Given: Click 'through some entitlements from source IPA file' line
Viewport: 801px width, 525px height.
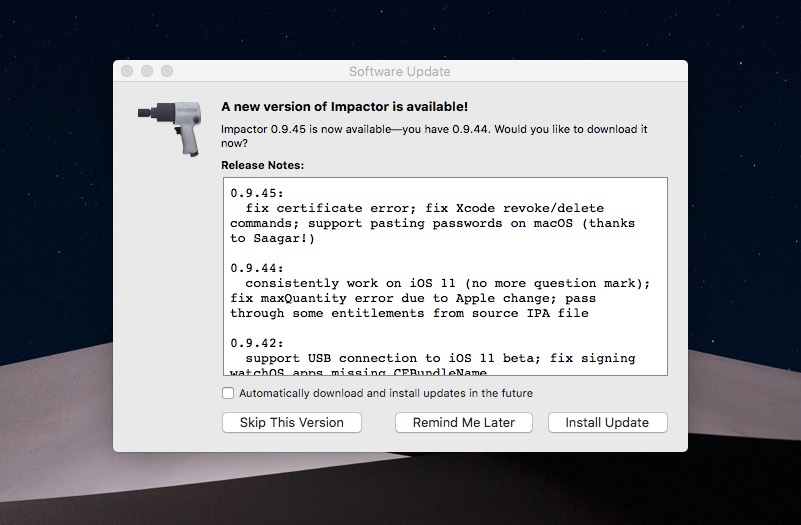Looking at the screenshot, I should (409, 313).
